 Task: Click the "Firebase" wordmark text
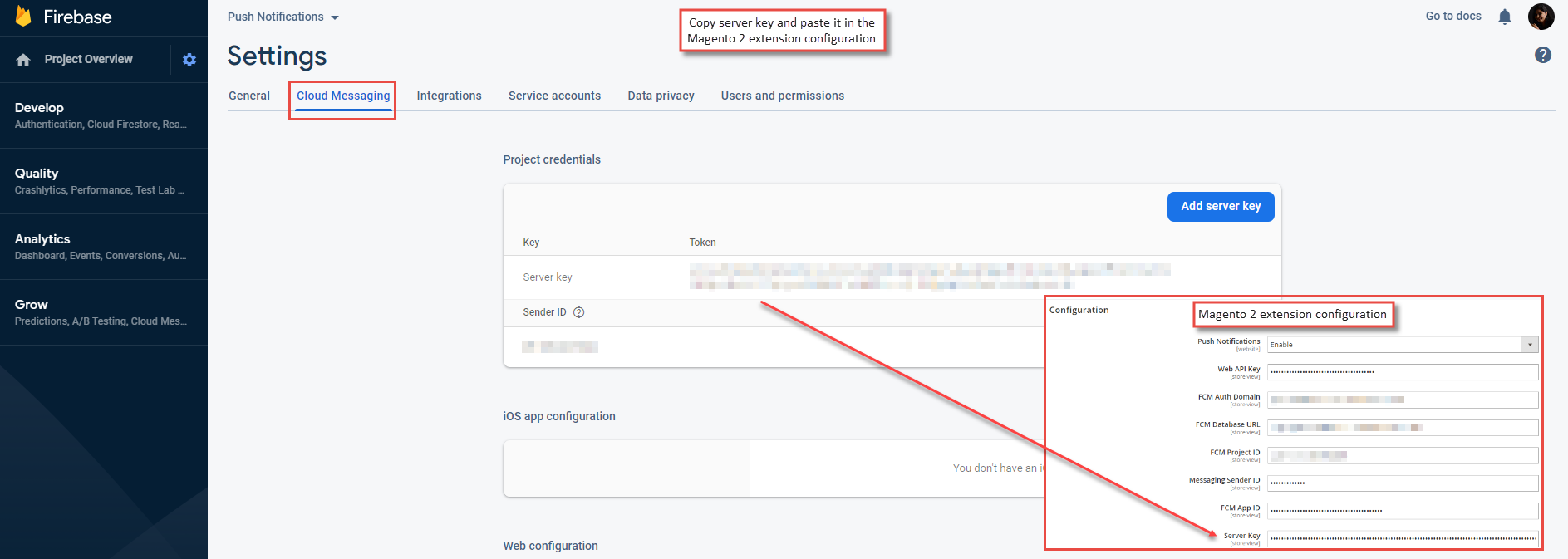[x=77, y=17]
